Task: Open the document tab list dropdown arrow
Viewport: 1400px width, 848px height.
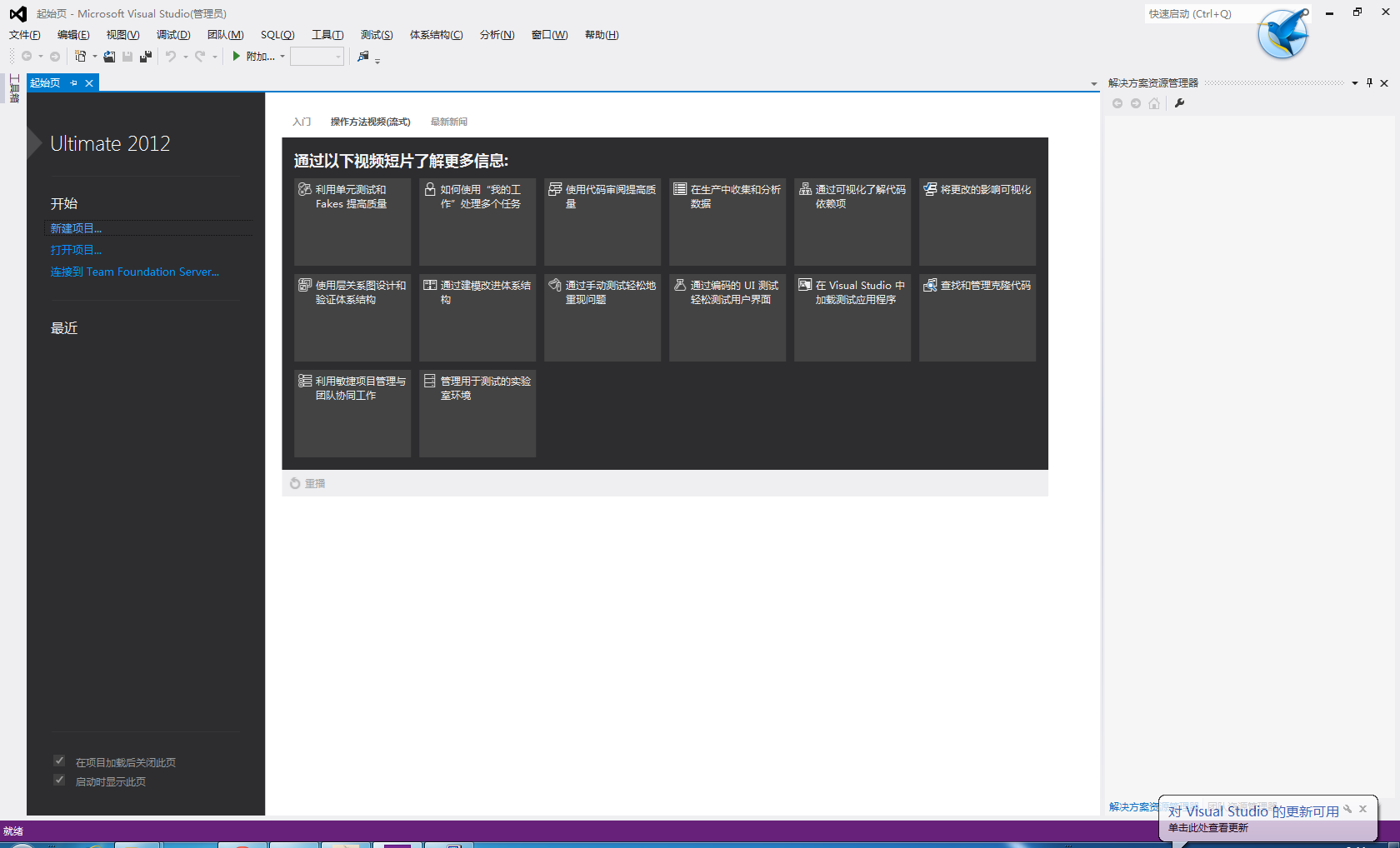Action: click(1094, 83)
